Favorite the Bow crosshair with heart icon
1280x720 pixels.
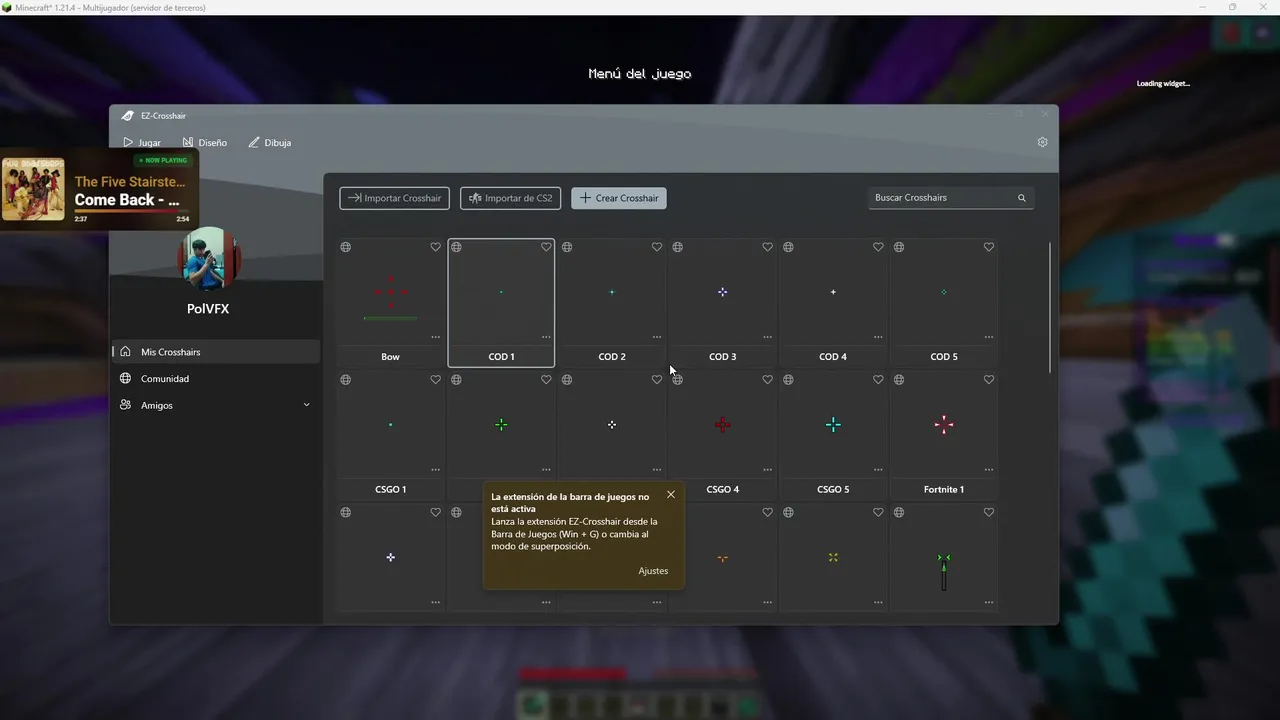[x=435, y=247]
